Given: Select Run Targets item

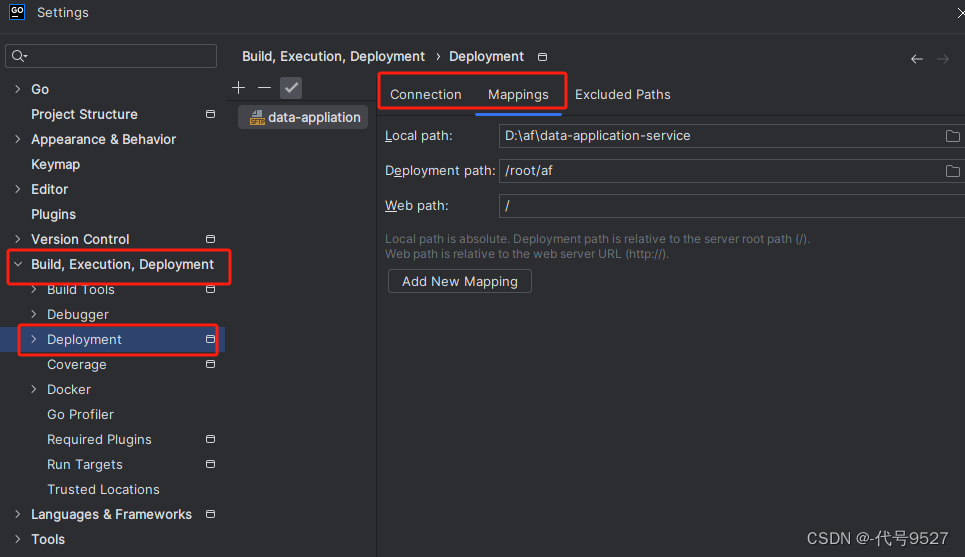Looking at the screenshot, I should 85,464.
